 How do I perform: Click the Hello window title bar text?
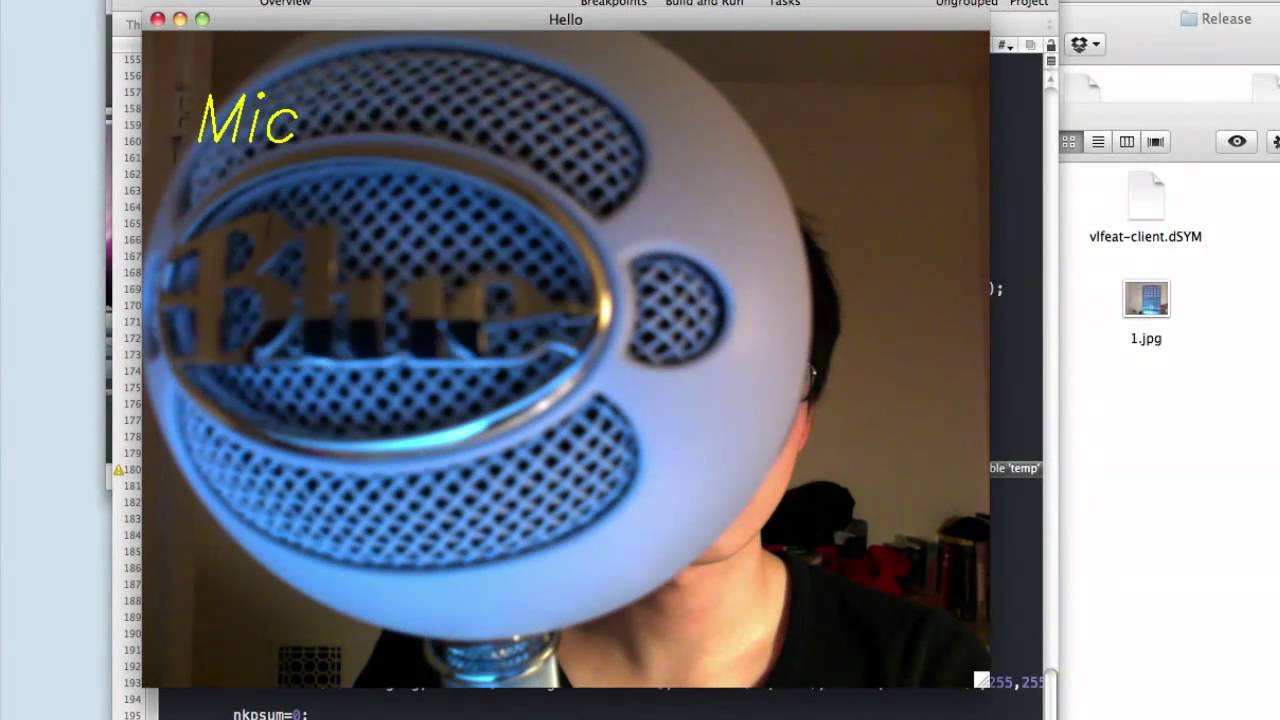(566, 20)
